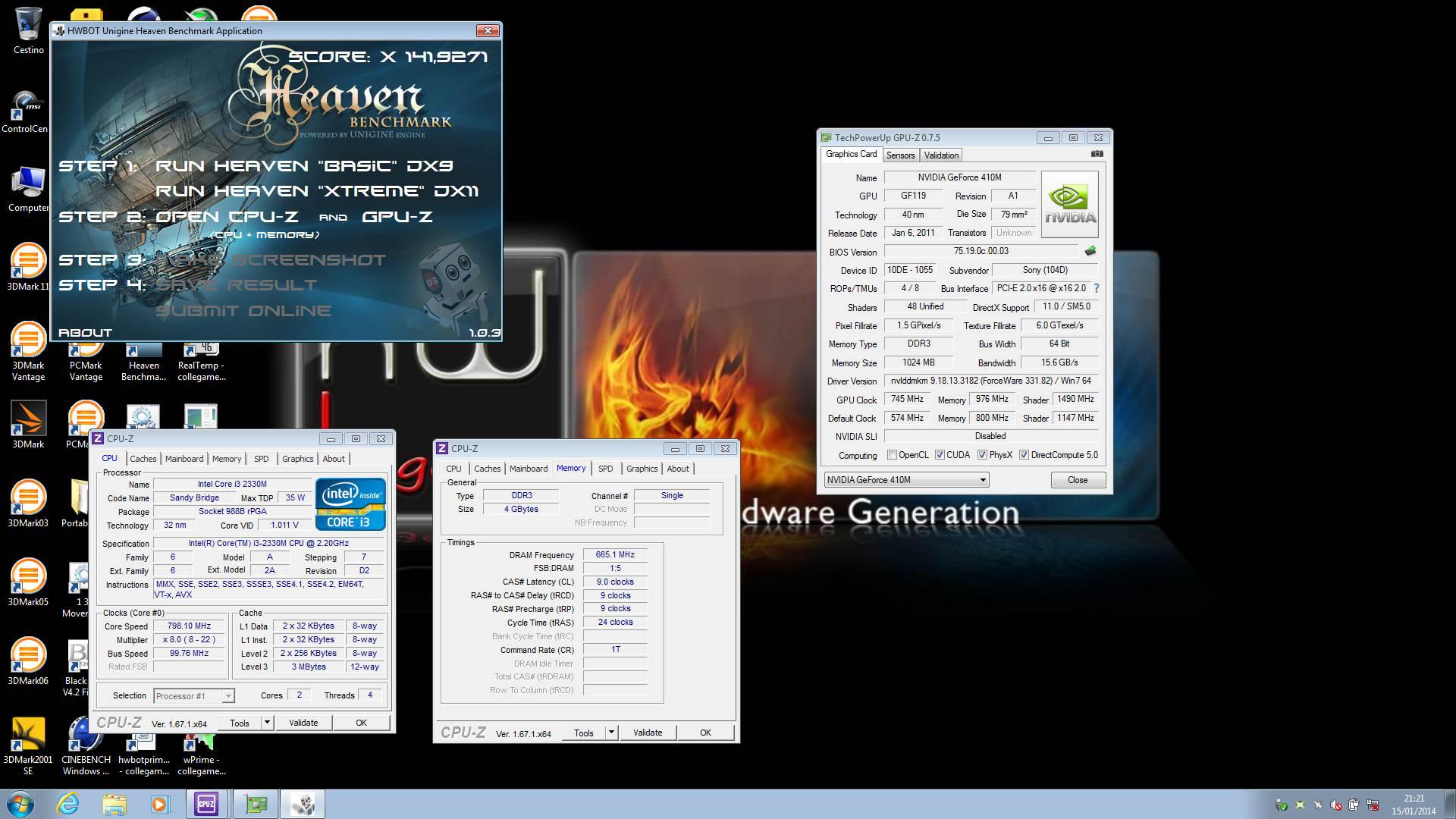
Task: Switch to Heaven Benchmark via taskbar button
Action: coord(303,804)
